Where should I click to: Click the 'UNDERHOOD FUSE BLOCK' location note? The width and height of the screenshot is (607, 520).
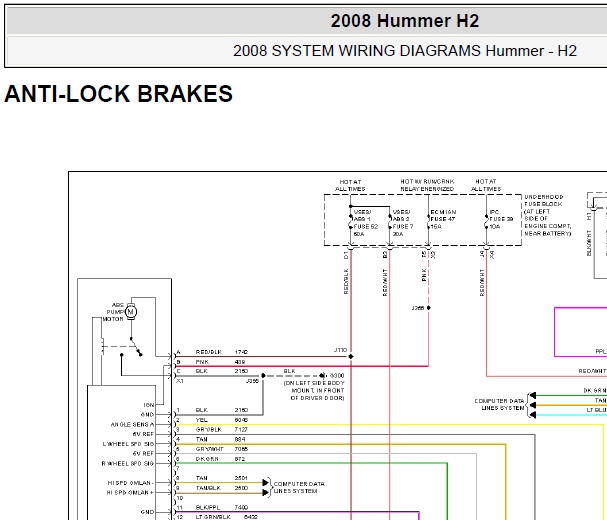[x=547, y=215]
